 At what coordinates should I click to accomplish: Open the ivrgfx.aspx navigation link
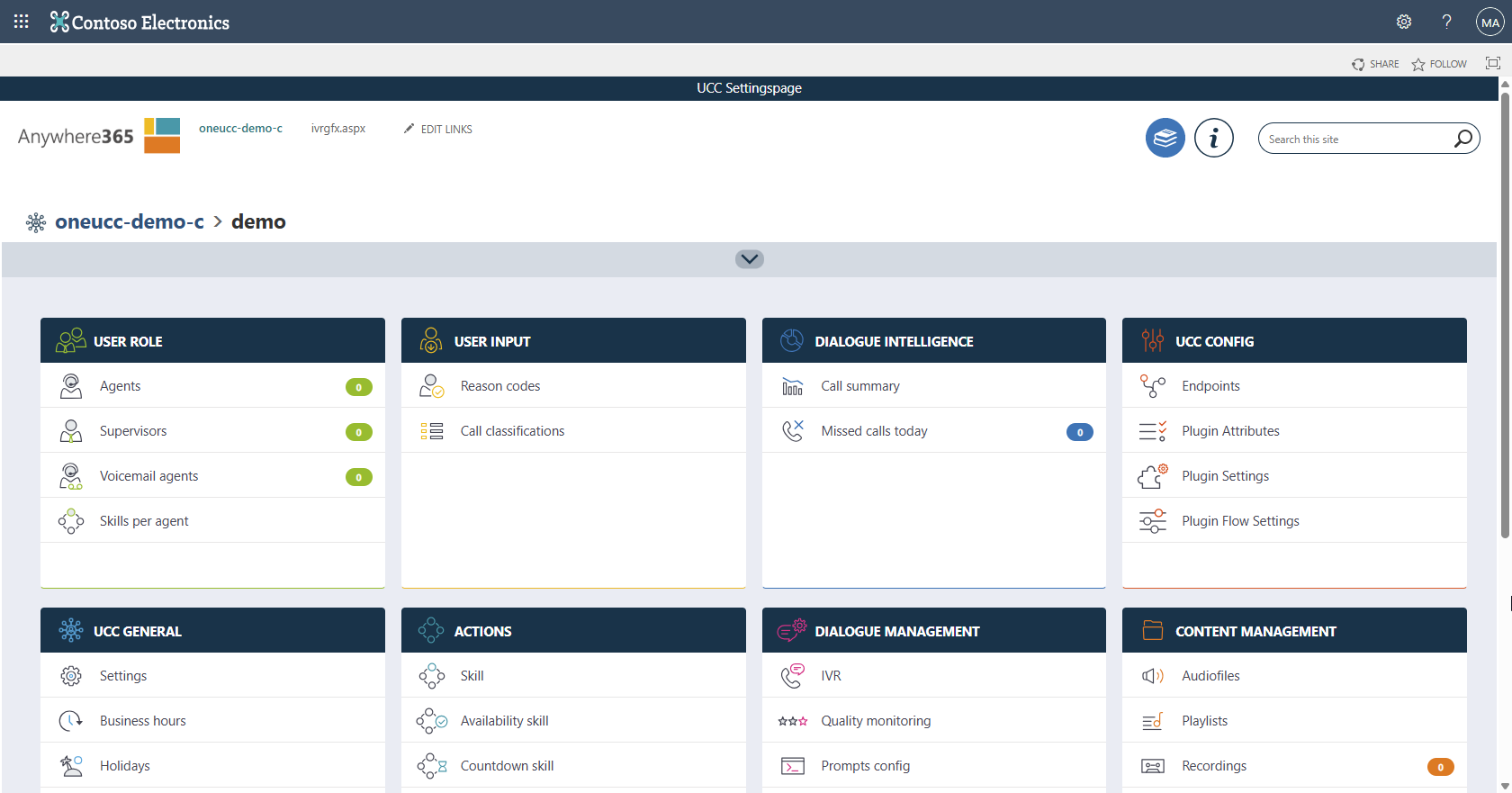pyautogui.click(x=338, y=129)
